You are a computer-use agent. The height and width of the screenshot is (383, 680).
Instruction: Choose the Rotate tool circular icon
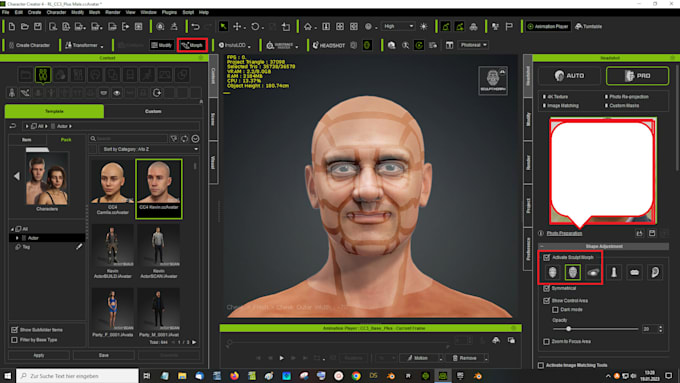click(x=255, y=26)
